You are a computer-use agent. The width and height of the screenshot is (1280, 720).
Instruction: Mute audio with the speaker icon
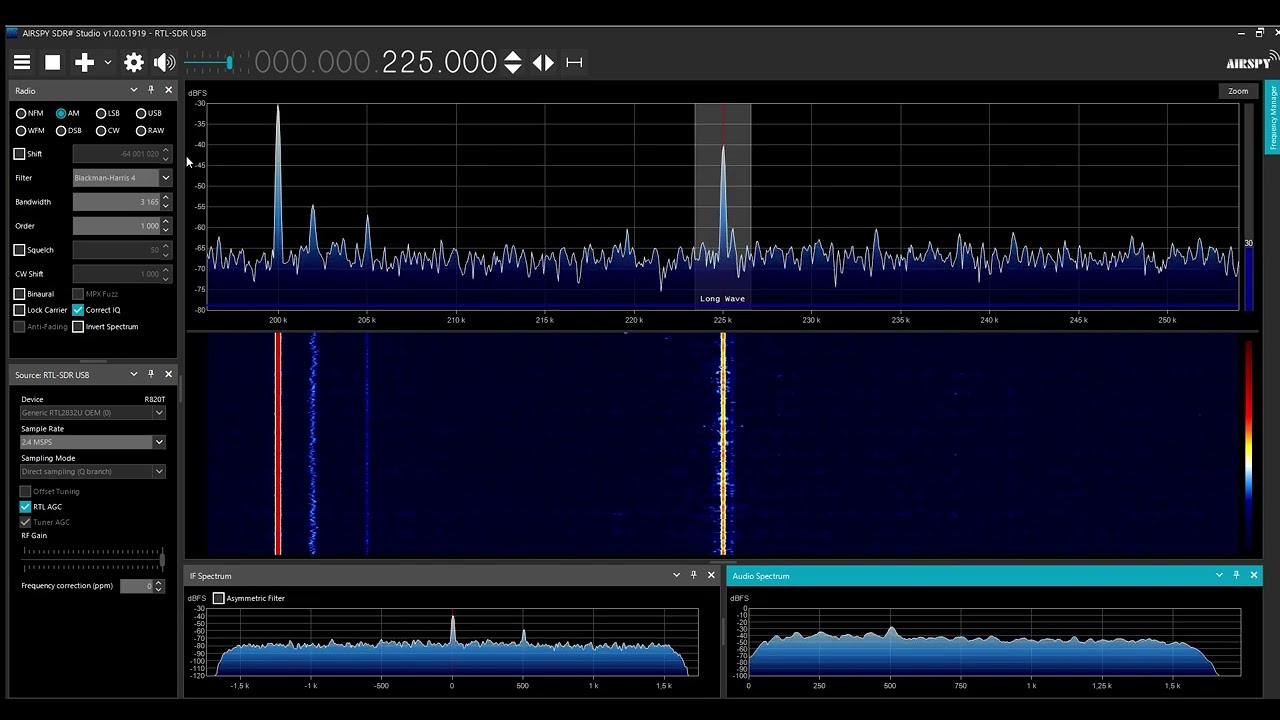164,62
